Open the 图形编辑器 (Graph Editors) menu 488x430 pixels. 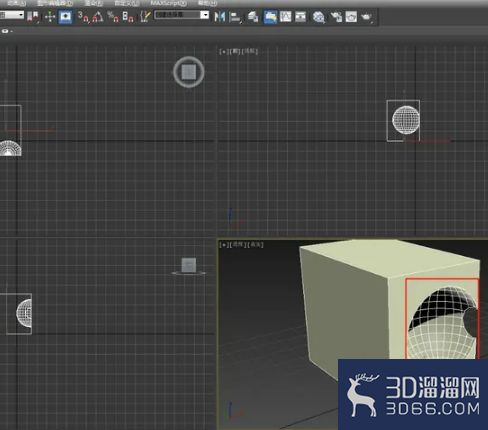pos(55,3)
